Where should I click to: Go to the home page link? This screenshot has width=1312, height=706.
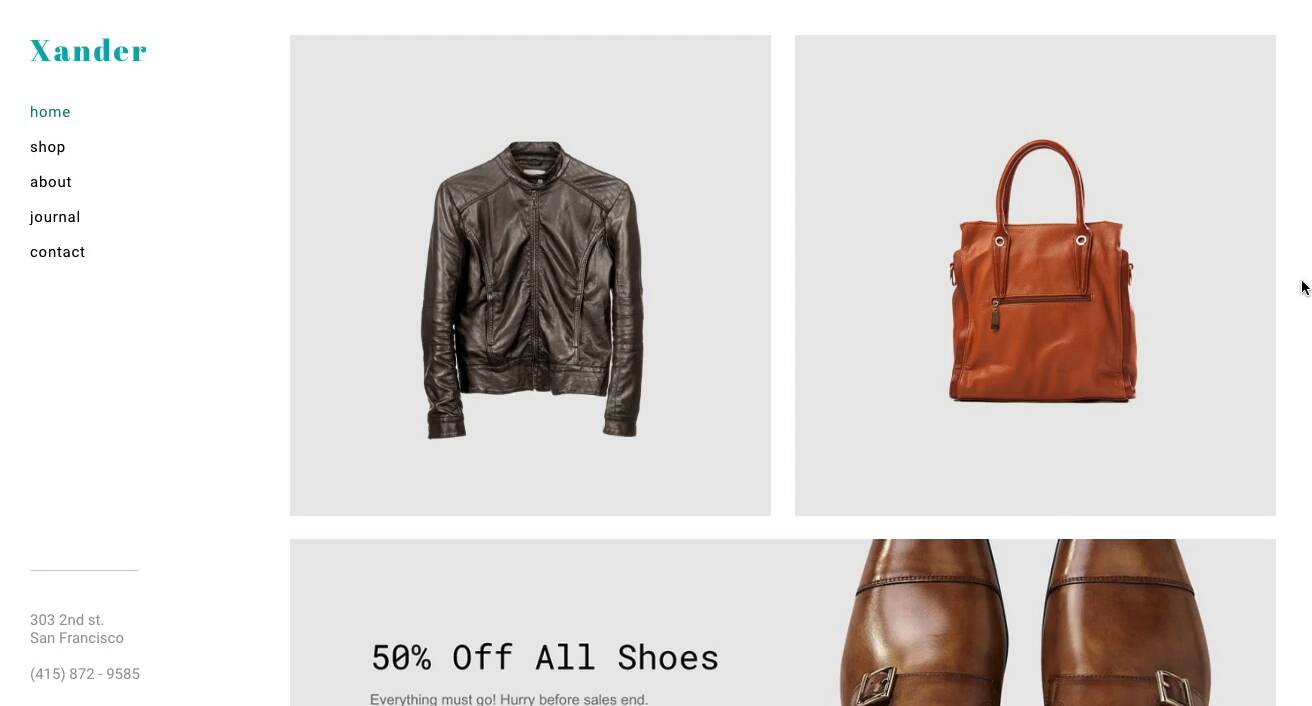pyautogui.click(x=50, y=112)
